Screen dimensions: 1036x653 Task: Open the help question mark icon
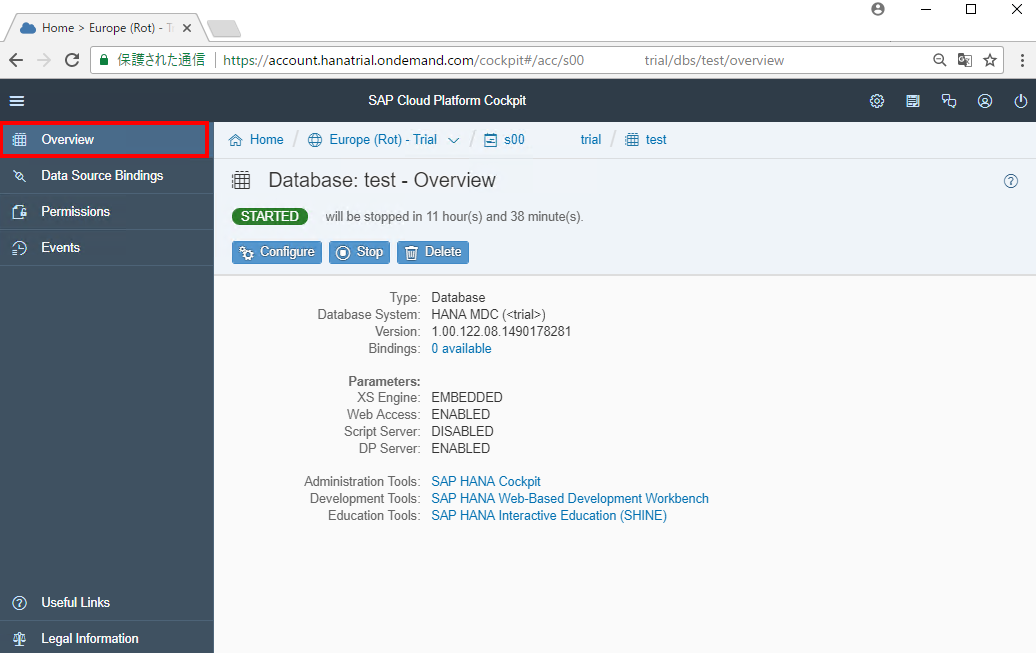tap(1010, 181)
